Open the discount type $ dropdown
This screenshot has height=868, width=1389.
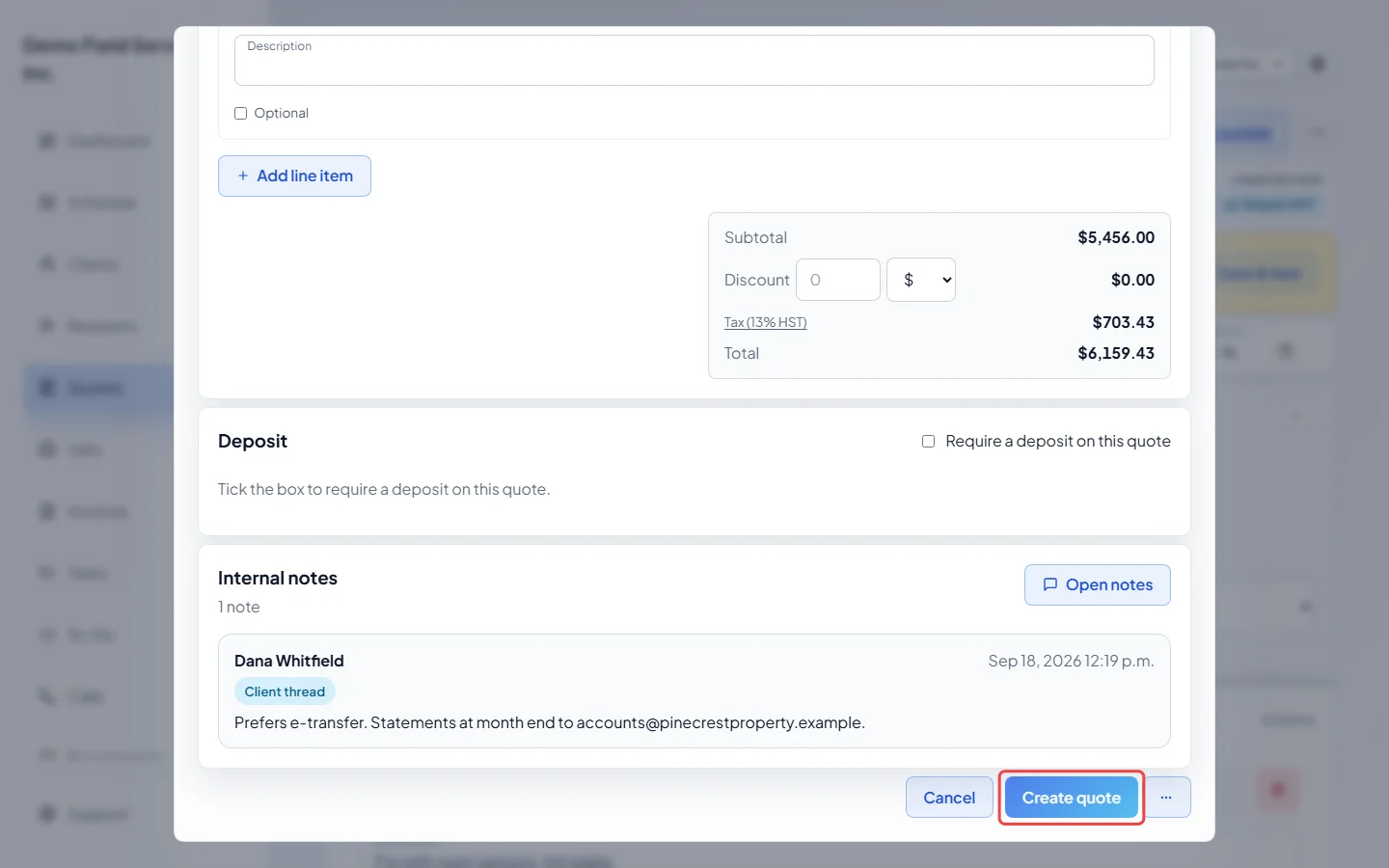pos(921,280)
